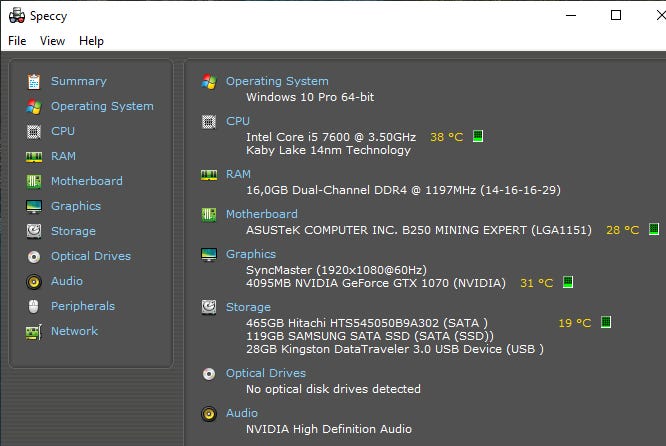
Task: Open the View menu
Action: coord(52,41)
